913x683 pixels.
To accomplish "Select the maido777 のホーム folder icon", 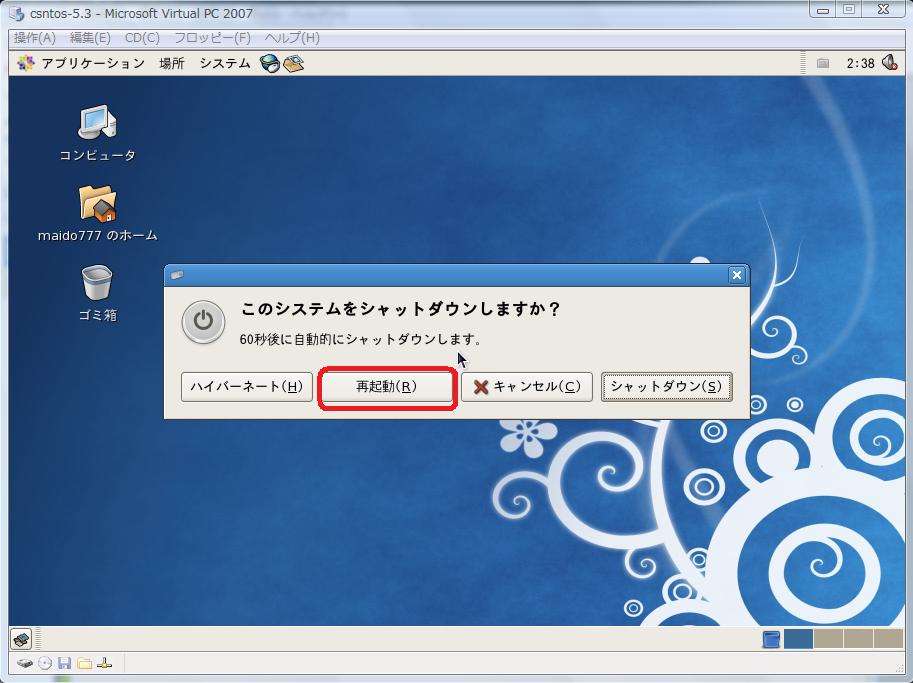I will [97, 204].
